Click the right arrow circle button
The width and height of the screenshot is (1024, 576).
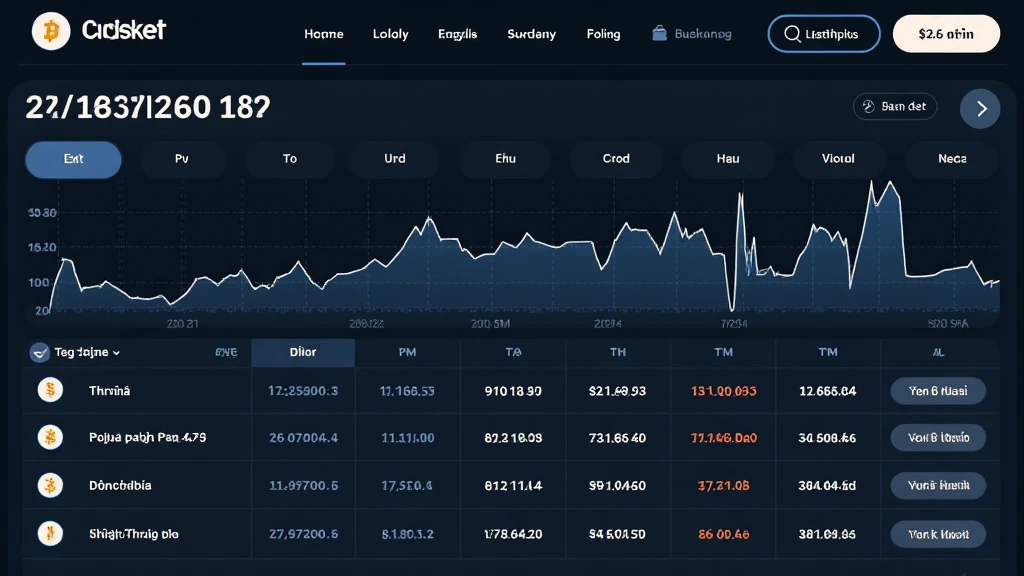[x=980, y=108]
